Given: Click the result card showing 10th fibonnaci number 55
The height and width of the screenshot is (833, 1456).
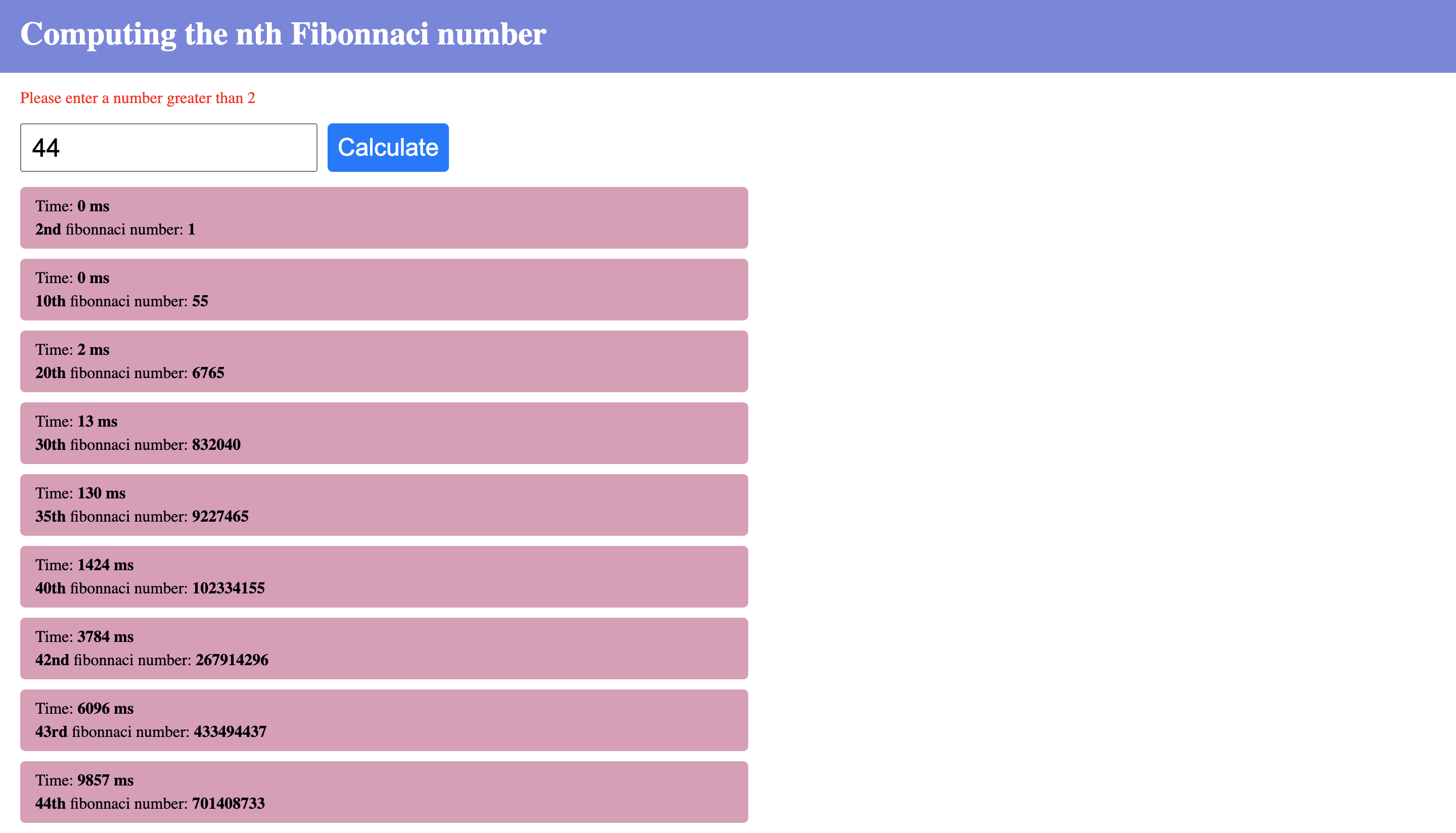Looking at the screenshot, I should (x=383, y=290).
